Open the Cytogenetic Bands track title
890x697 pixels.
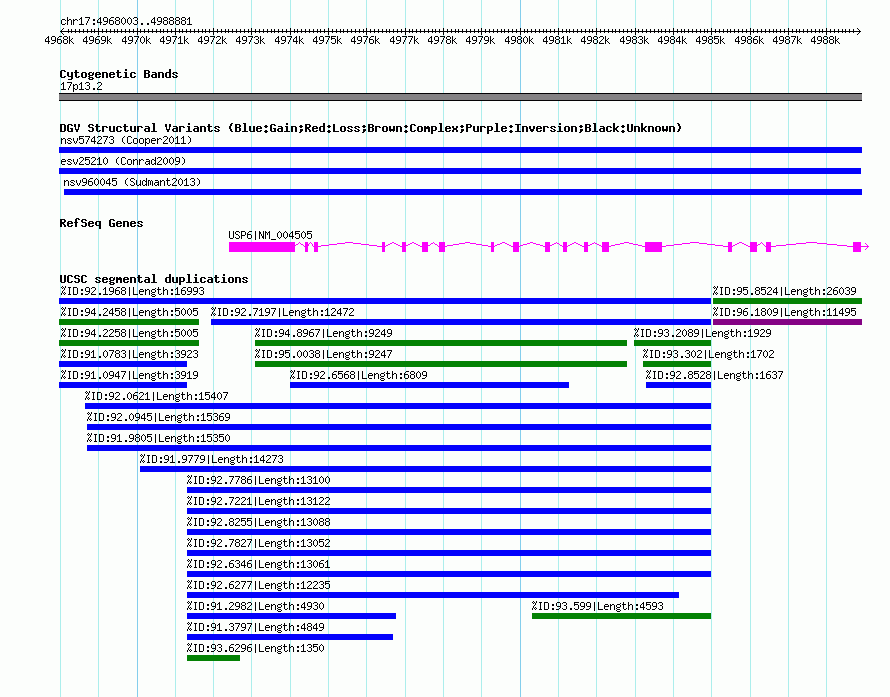(x=119, y=74)
